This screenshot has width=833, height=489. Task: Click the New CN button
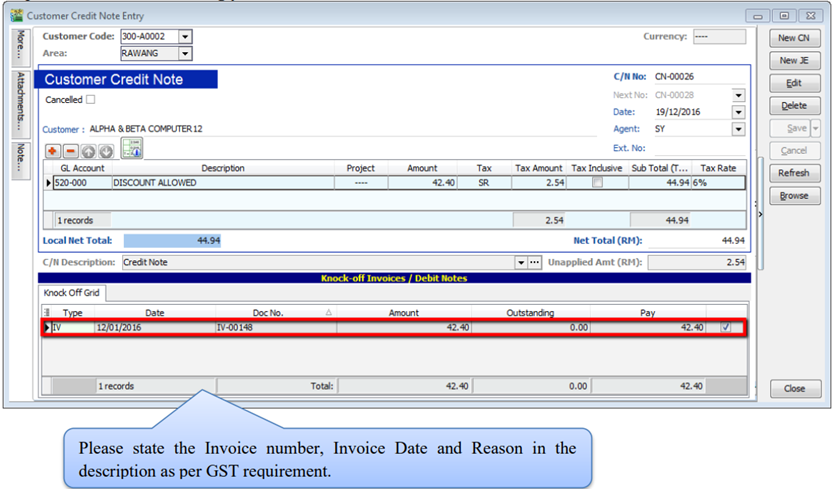(794, 38)
